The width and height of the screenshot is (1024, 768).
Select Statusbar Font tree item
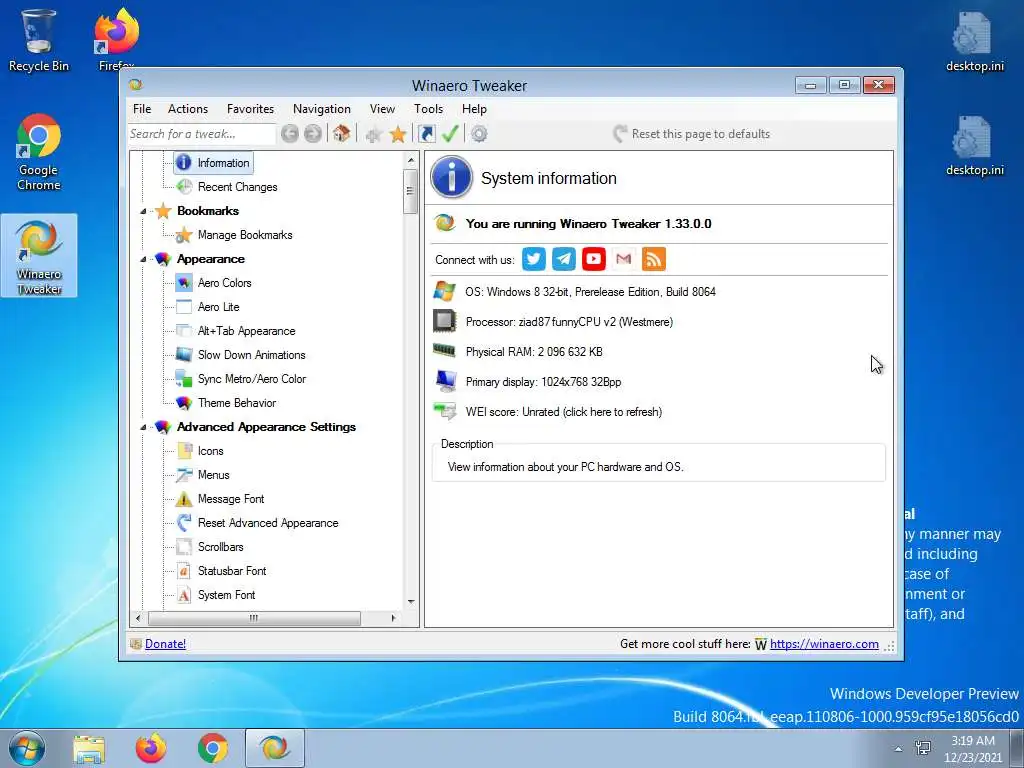[232, 571]
